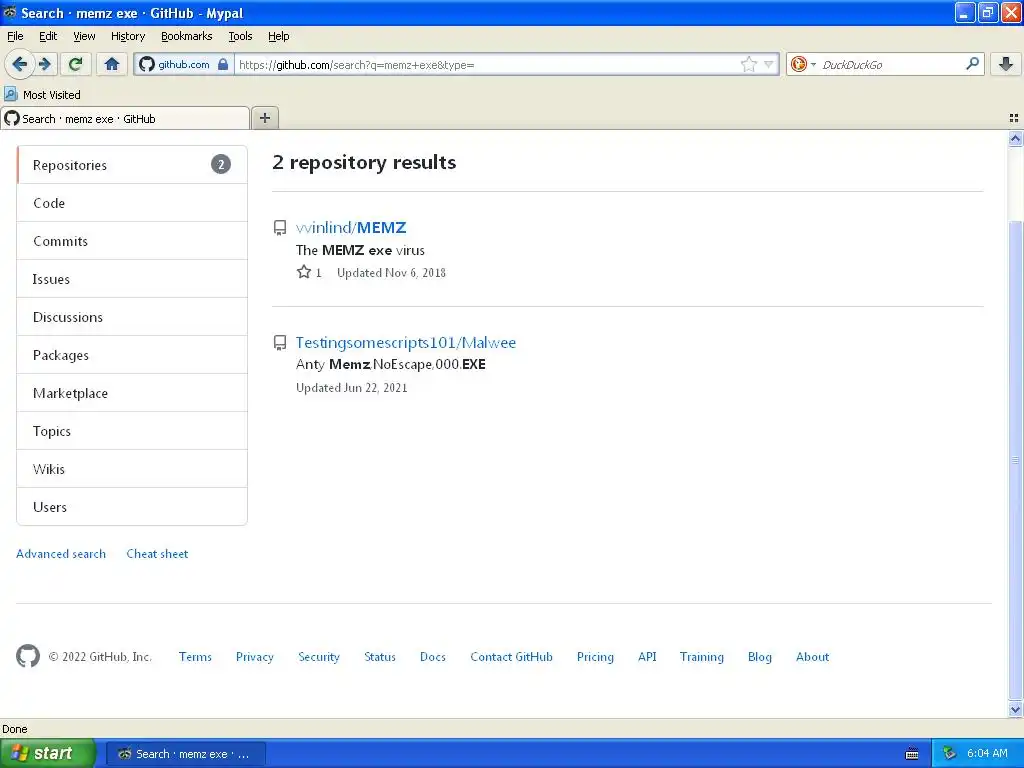Select the Wikis search filter
1024x768 pixels.
coord(132,469)
